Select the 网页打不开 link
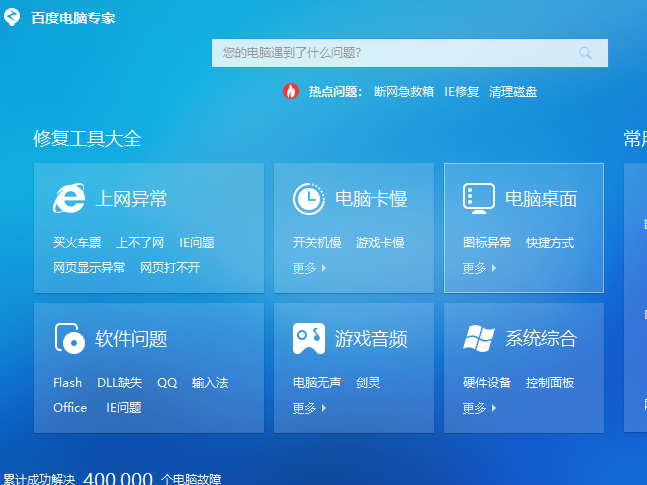The height and width of the screenshot is (485, 647). pyautogui.click(x=170, y=267)
